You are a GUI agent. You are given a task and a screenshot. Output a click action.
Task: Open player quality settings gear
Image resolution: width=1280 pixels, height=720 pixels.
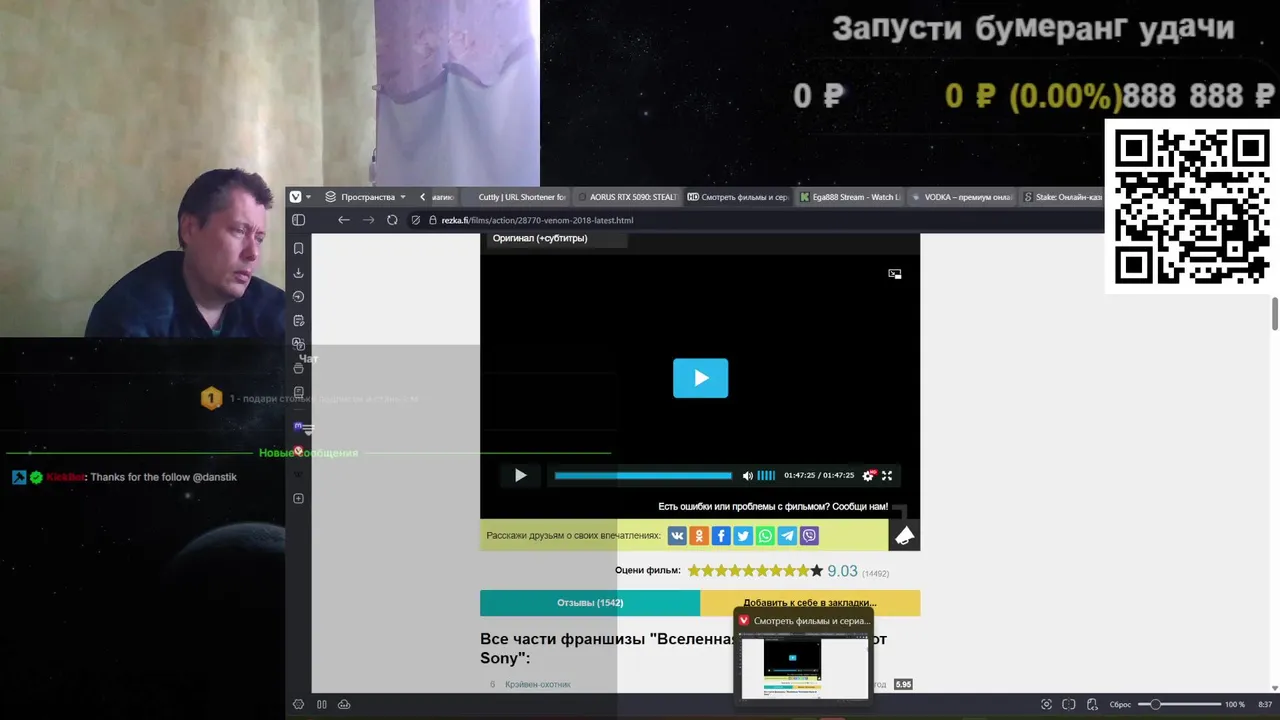click(x=868, y=476)
